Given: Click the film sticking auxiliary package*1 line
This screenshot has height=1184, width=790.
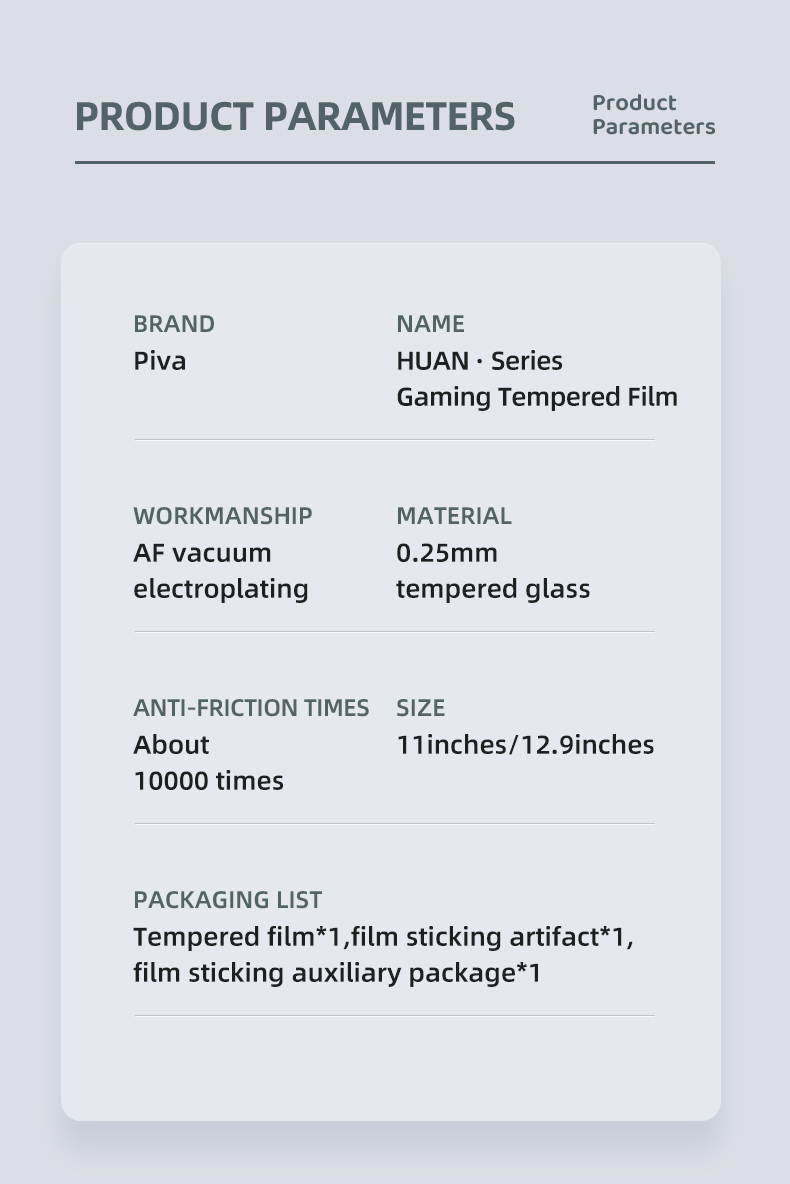Looking at the screenshot, I should [337, 973].
